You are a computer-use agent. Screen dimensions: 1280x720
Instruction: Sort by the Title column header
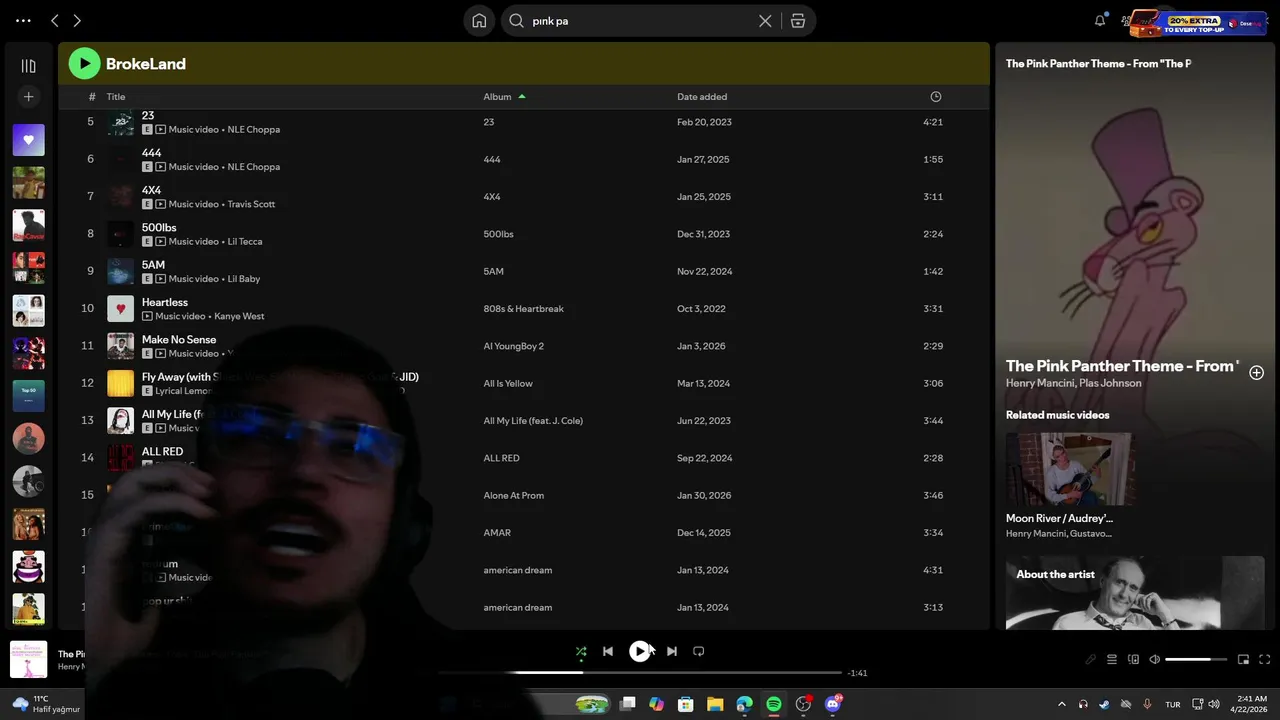coord(116,97)
